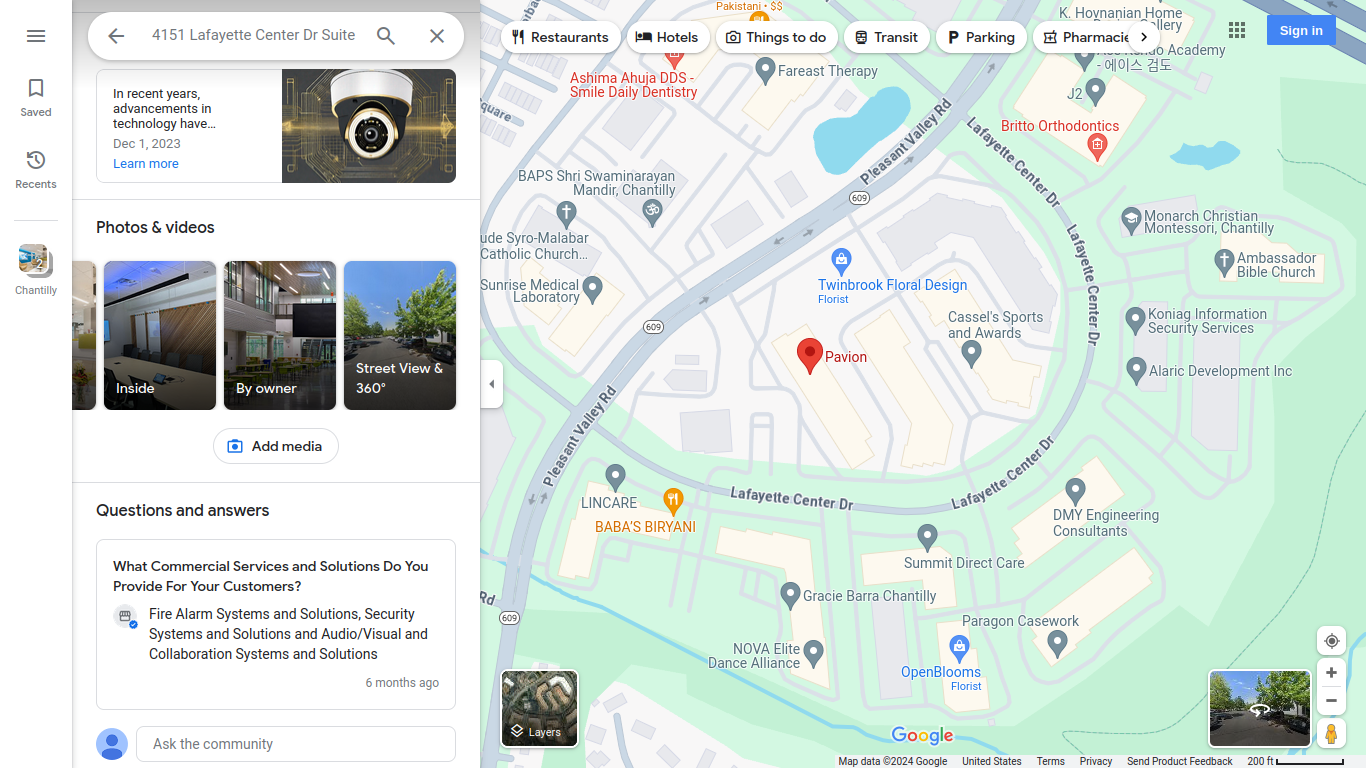Click United States region link
Viewport: 1366px width, 768px height.
992,761
